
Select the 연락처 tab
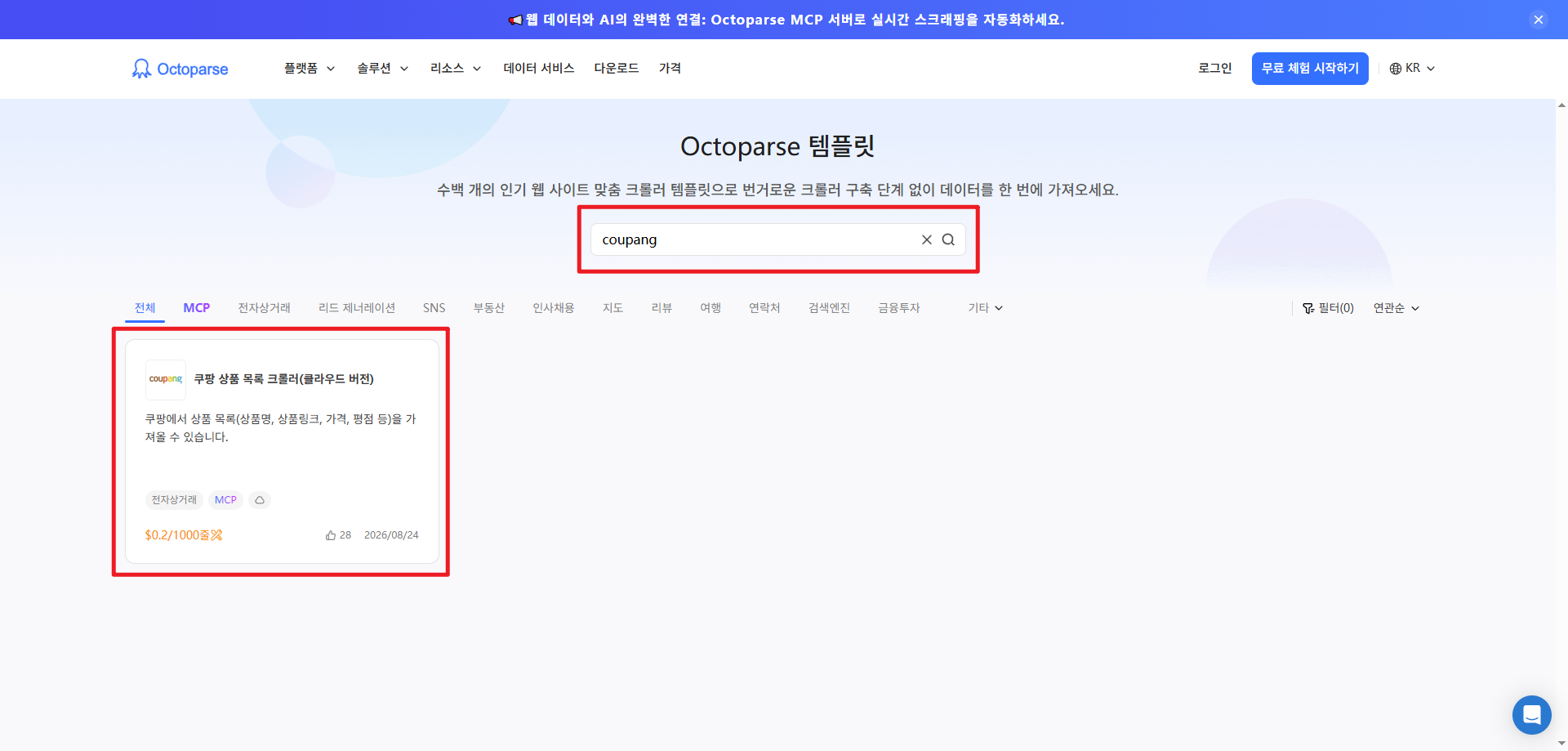pos(764,308)
